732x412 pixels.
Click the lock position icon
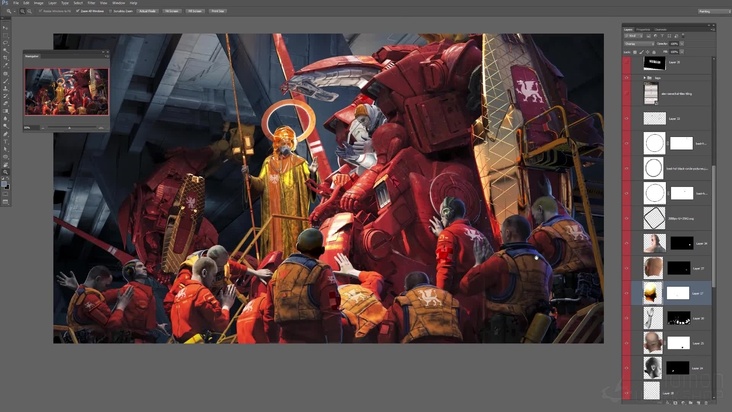pyautogui.click(x=648, y=52)
